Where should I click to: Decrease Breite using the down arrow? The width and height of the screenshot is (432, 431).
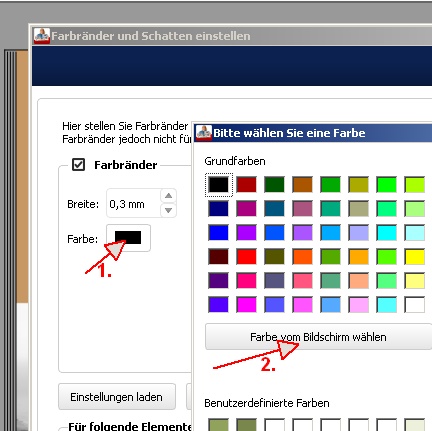click(x=168, y=210)
